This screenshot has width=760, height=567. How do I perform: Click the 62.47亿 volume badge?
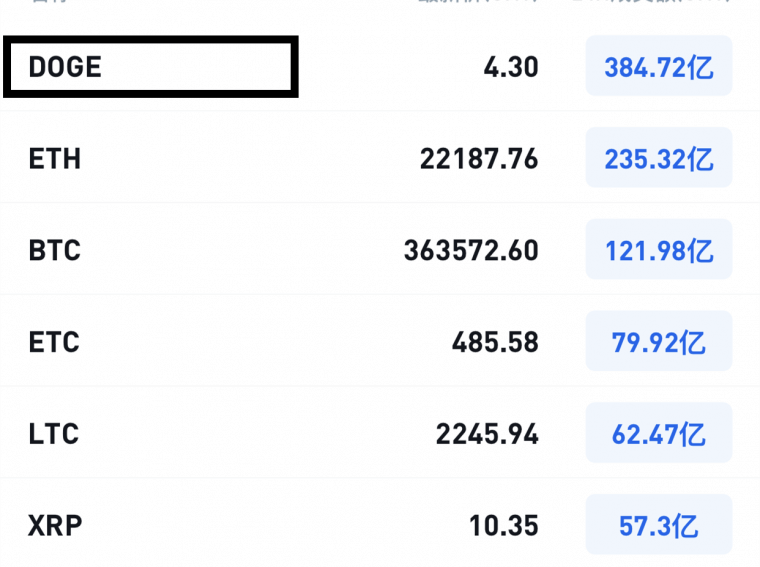coord(659,432)
